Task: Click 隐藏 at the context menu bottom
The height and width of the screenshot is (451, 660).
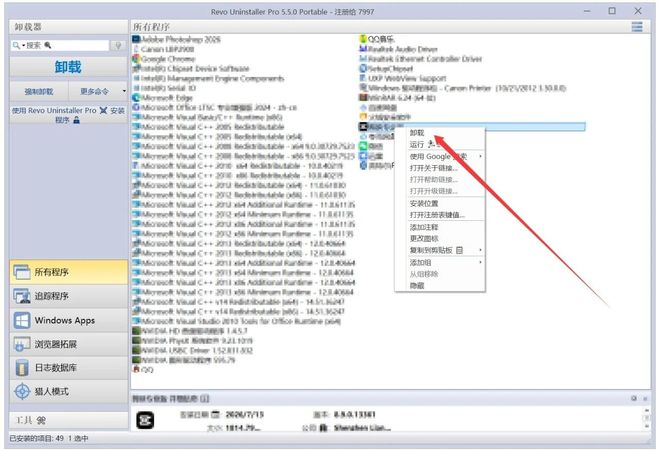Action: click(x=440, y=286)
